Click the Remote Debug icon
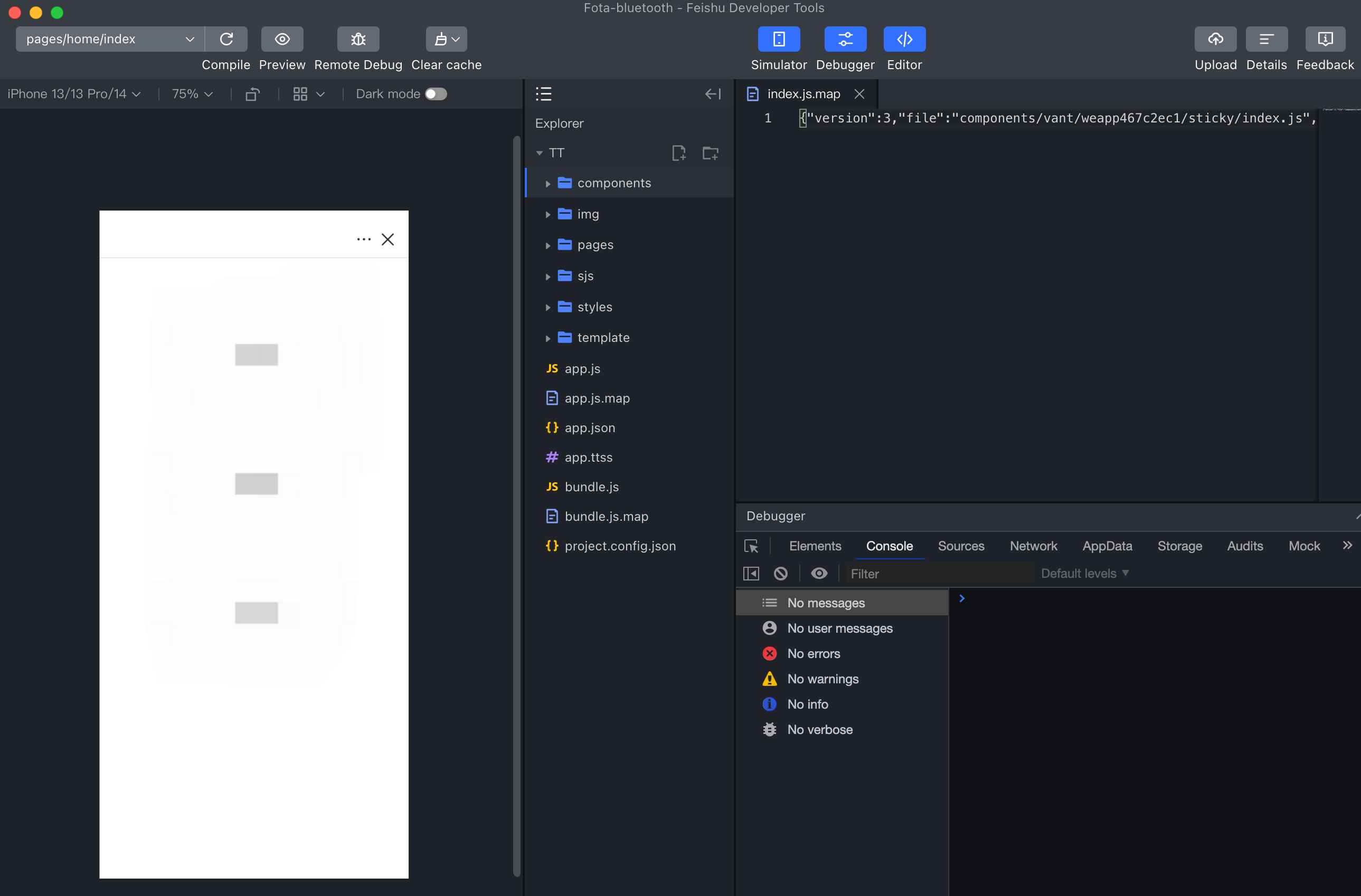Image resolution: width=1361 pixels, height=896 pixels. (x=358, y=39)
